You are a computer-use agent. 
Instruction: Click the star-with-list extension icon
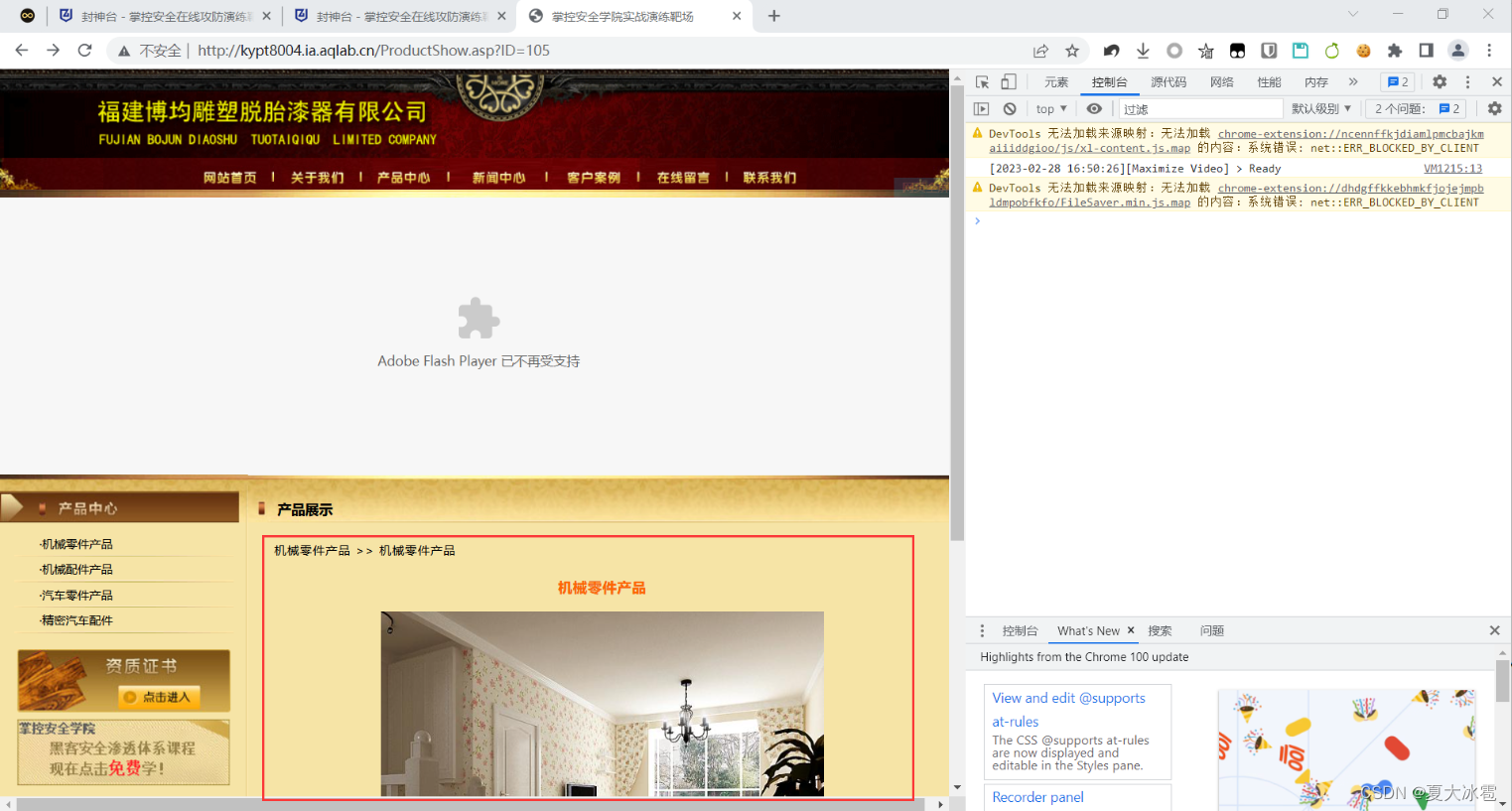point(1206,51)
